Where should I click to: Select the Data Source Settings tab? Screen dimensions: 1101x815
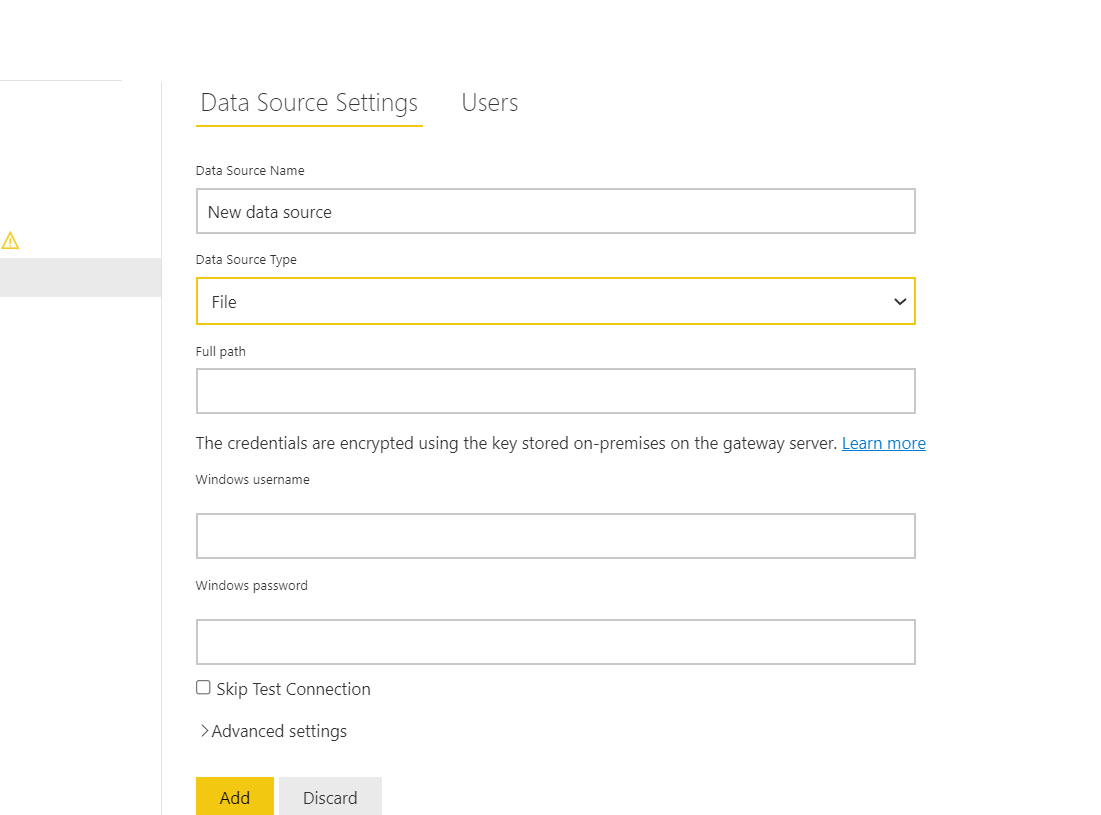pos(309,103)
